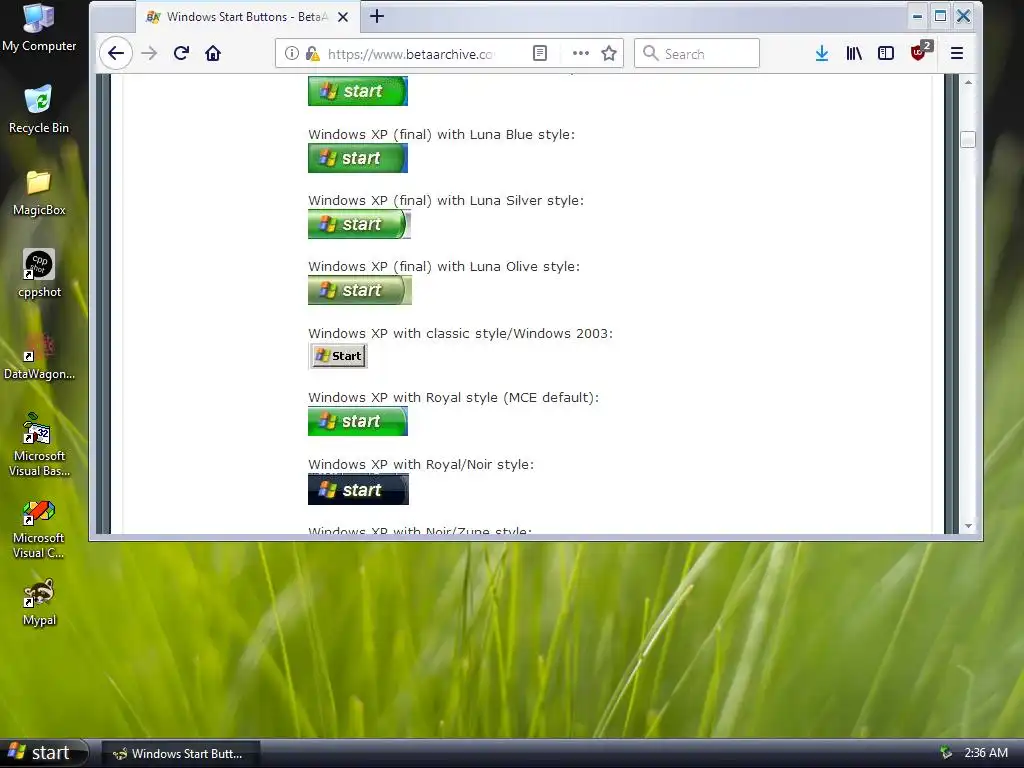Click the Luna Blue start button image
The height and width of the screenshot is (768, 1024).
[x=358, y=158]
